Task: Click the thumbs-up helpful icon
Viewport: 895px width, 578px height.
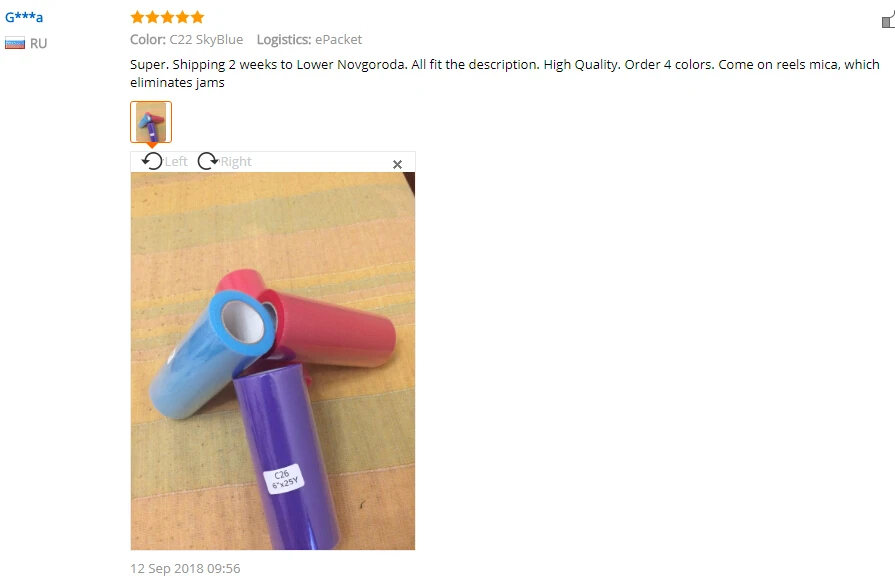Action: [x=888, y=20]
